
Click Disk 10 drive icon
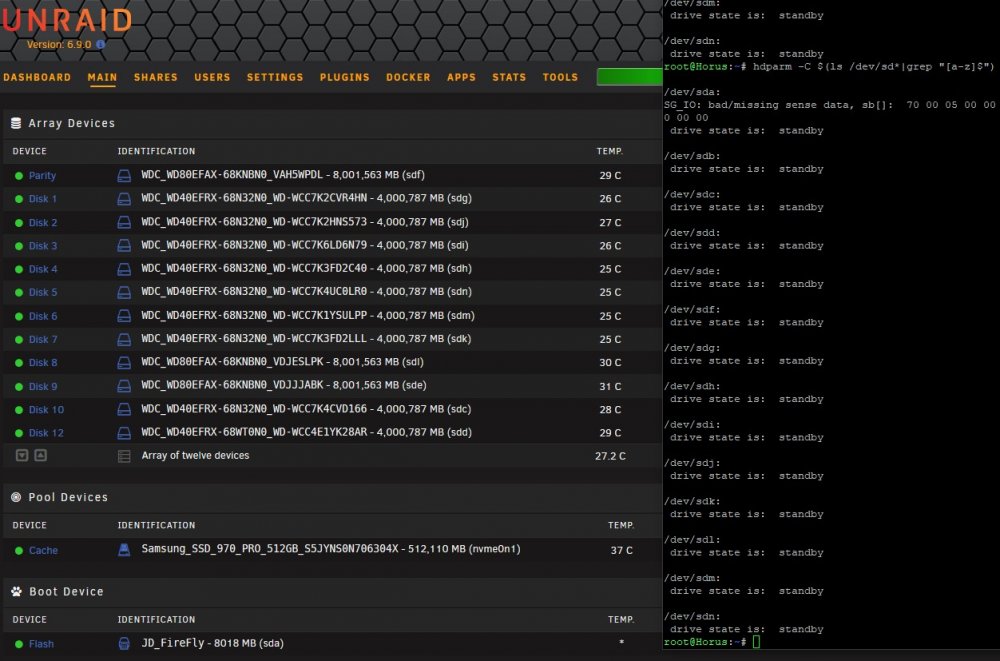click(124, 410)
